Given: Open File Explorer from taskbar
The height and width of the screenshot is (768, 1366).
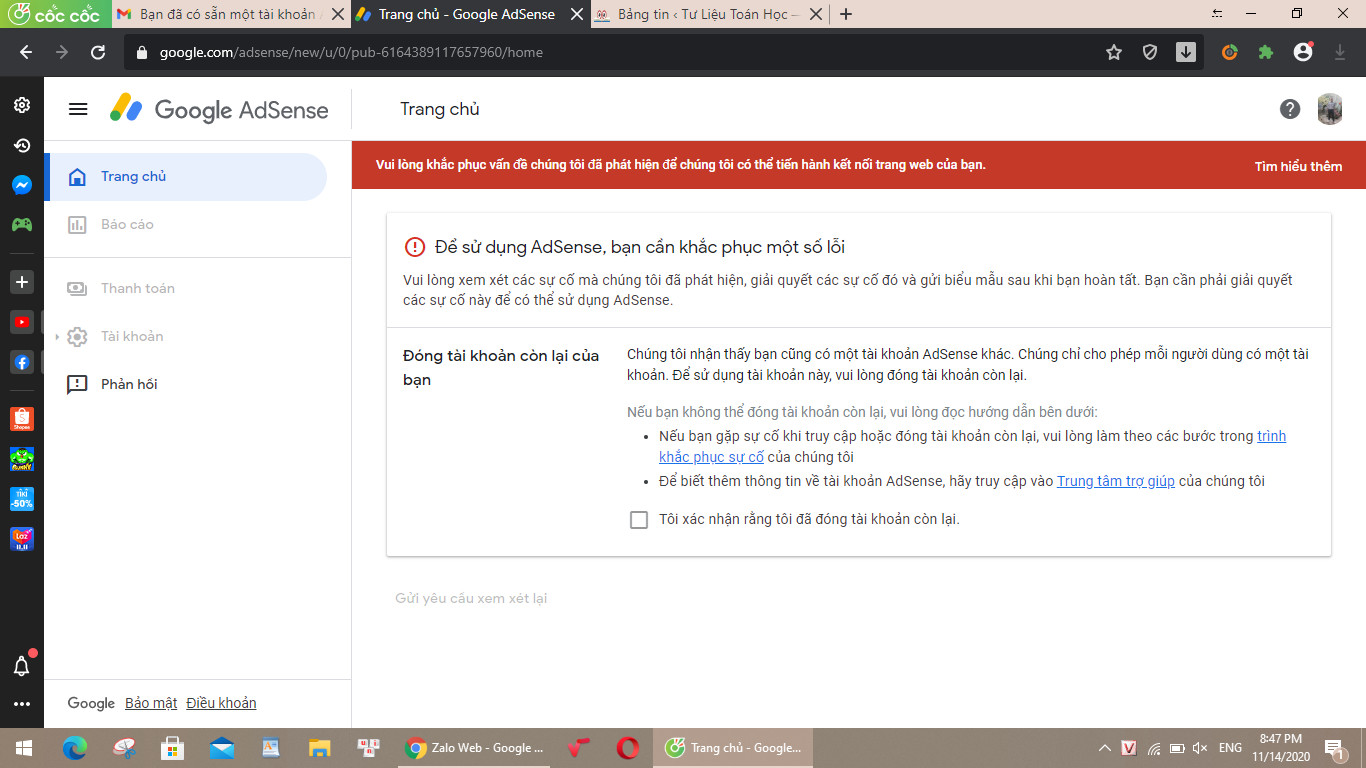Looking at the screenshot, I should click(319, 748).
